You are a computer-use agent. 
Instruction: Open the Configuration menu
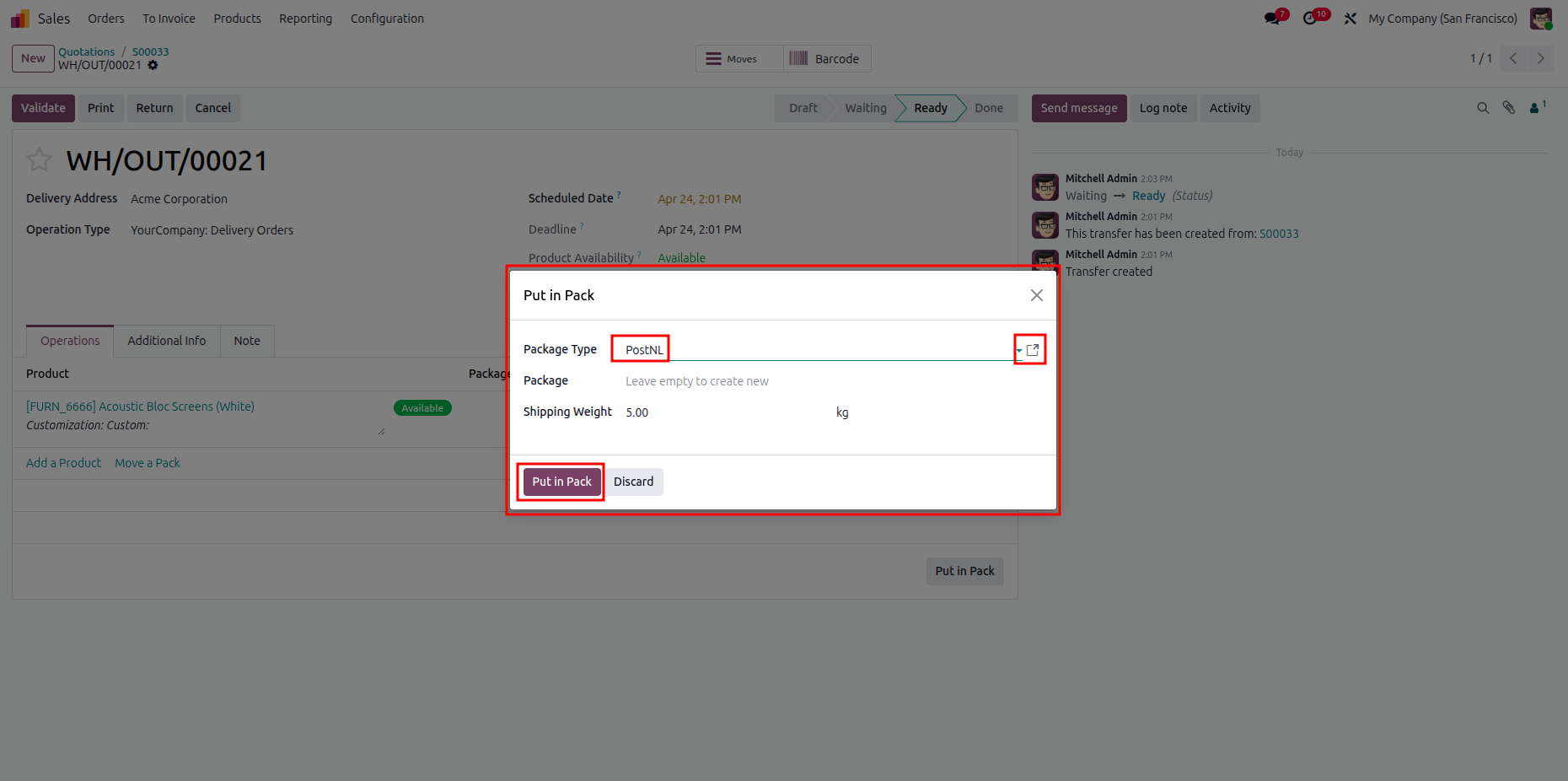click(387, 19)
